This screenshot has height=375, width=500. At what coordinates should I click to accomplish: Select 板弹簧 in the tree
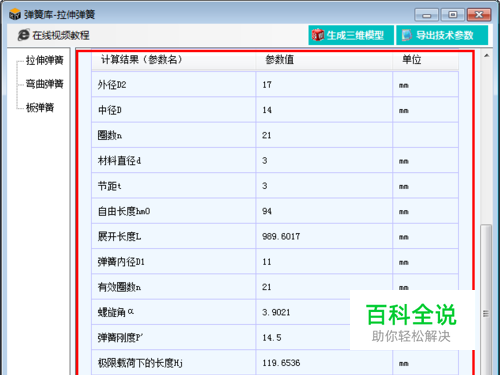pos(40,108)
